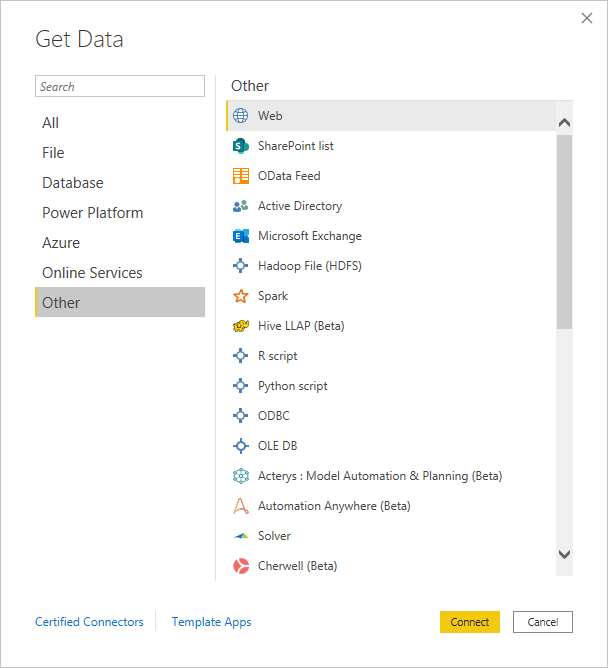This screenshot has height=668, width=608.
Task: Choose "Active Directory" text
Action: (x=300, y=206)
